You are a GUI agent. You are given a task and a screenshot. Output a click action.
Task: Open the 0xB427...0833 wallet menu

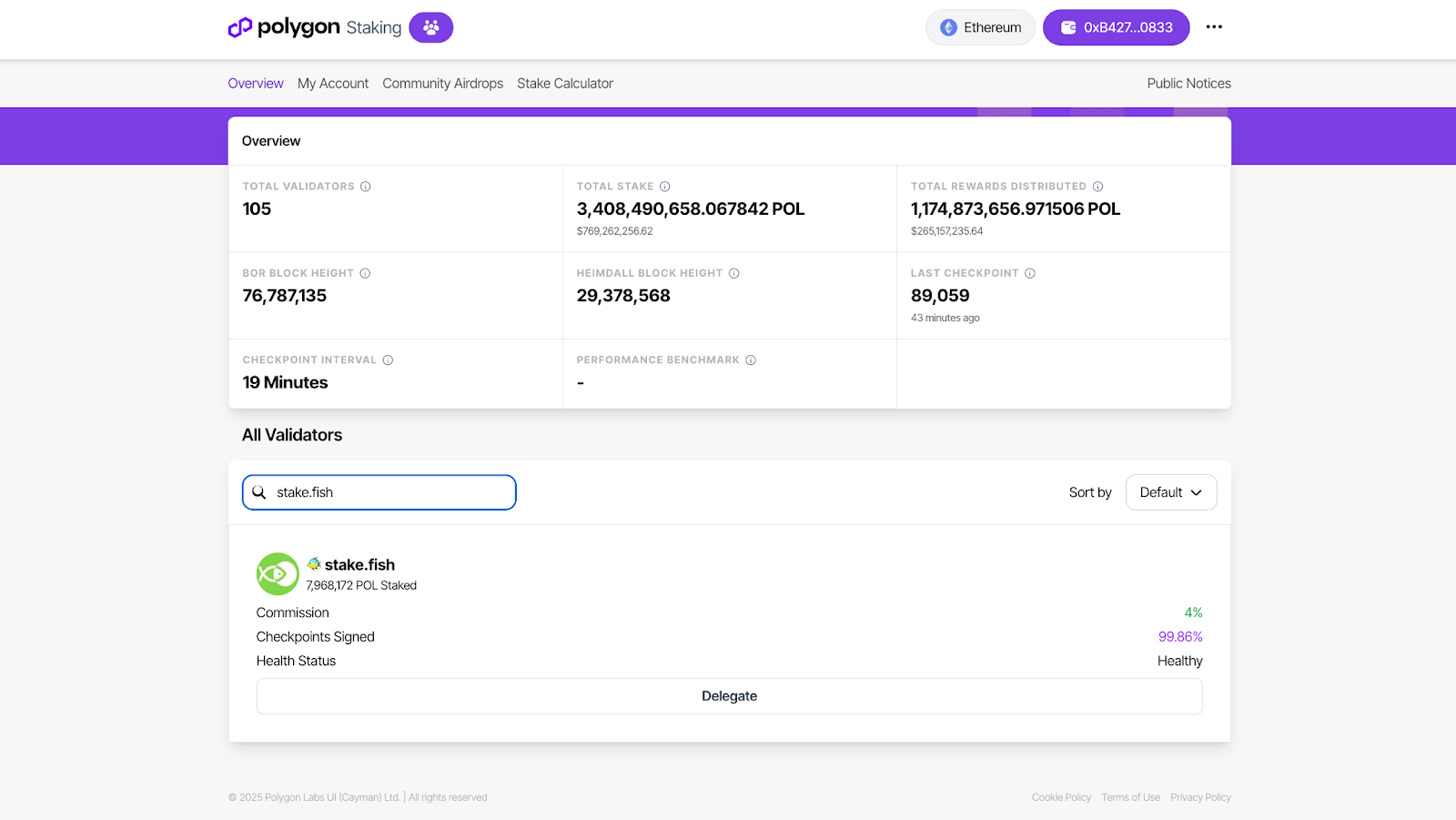coord(1116,27)
